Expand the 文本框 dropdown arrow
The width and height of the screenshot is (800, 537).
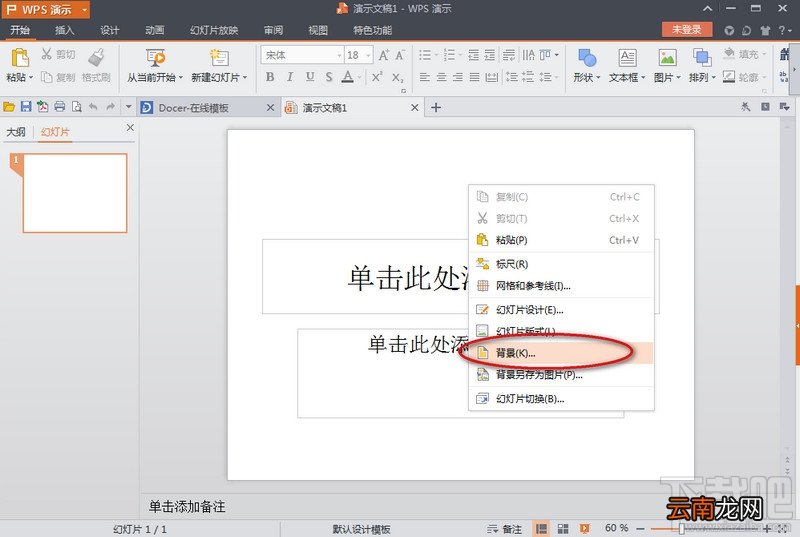(x=643, y=78)
